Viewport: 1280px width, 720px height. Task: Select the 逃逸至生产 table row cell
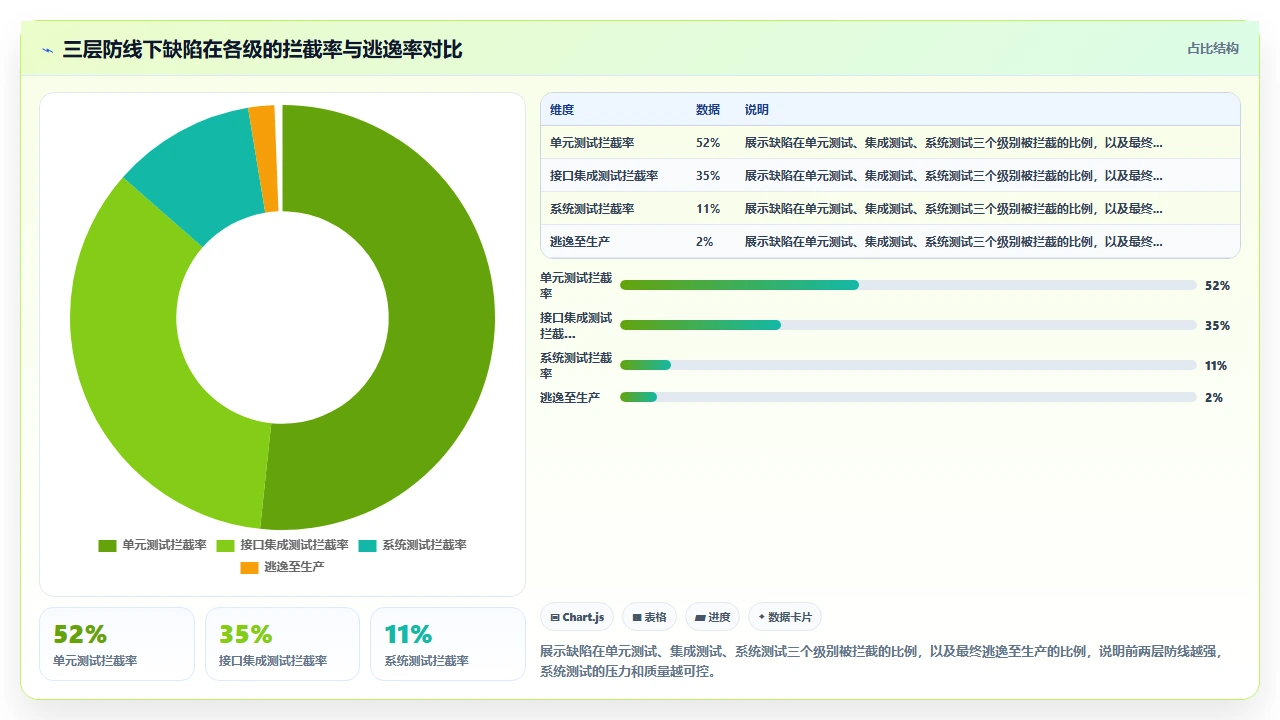coord(580,242)
